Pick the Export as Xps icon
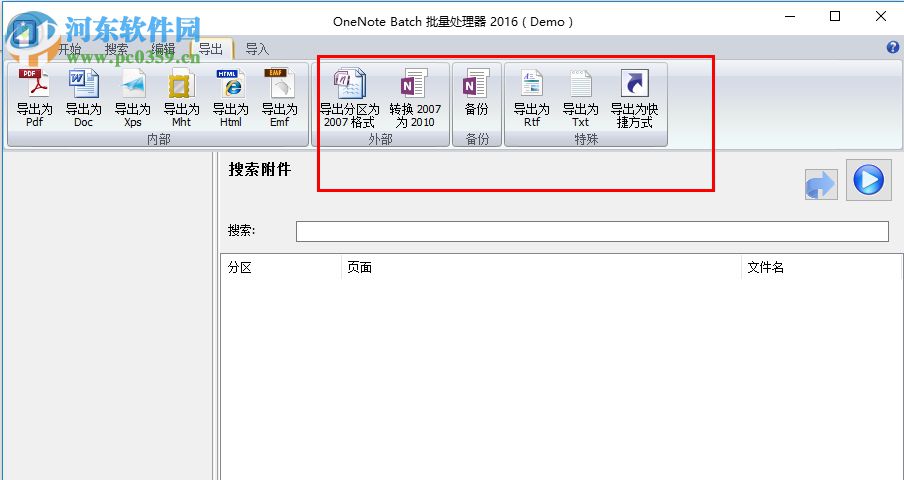Screen dimensions: 904x480 point(133,97)
